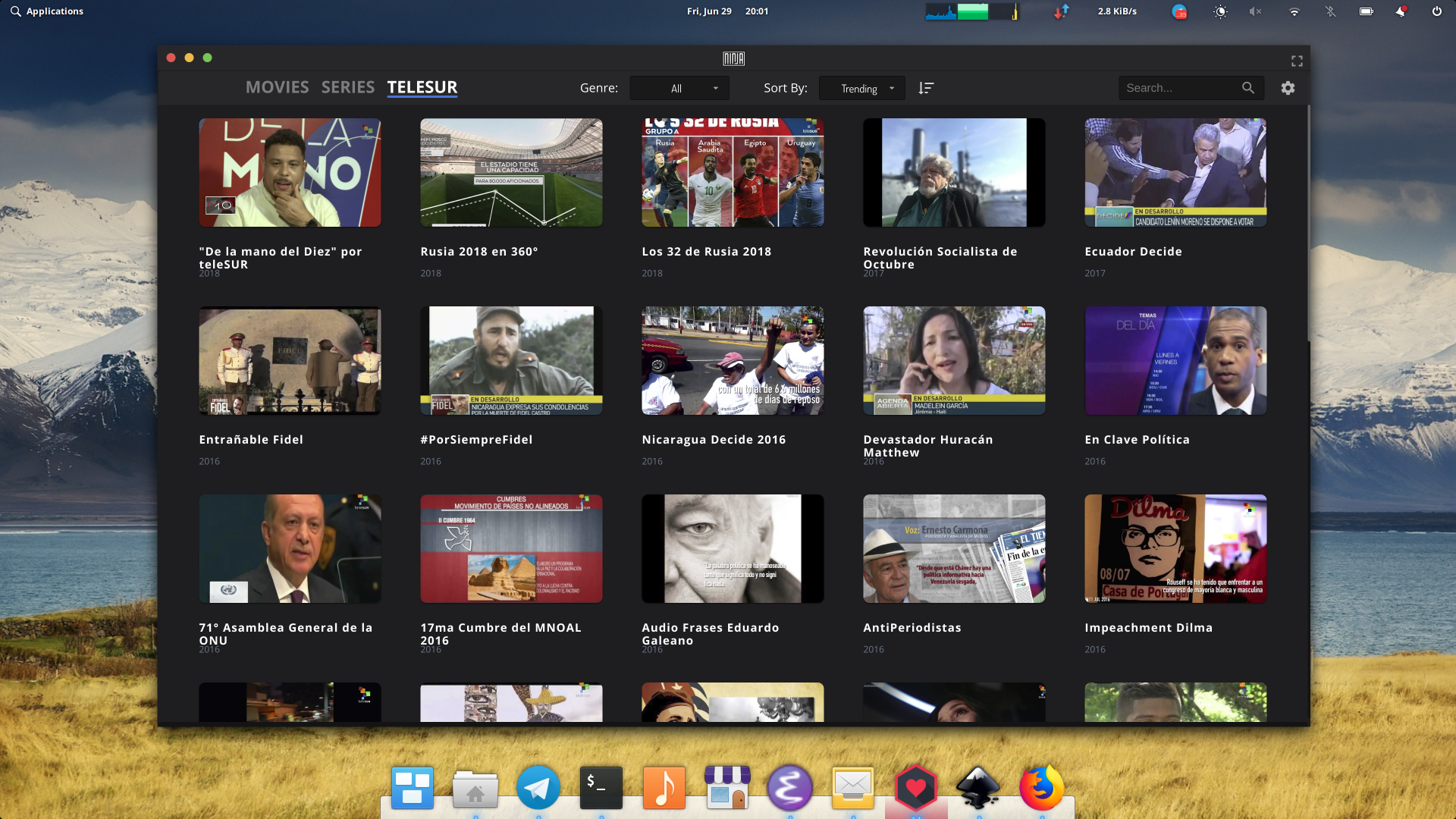Open the Wi-Fi indicator in top panel
The image size is (1456, 819).
[1294, 11]
